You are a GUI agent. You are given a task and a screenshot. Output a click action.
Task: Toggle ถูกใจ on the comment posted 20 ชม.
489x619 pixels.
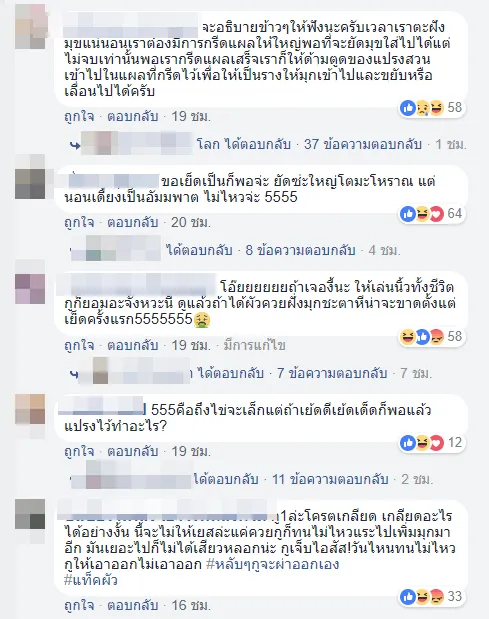tap(79, 222)
